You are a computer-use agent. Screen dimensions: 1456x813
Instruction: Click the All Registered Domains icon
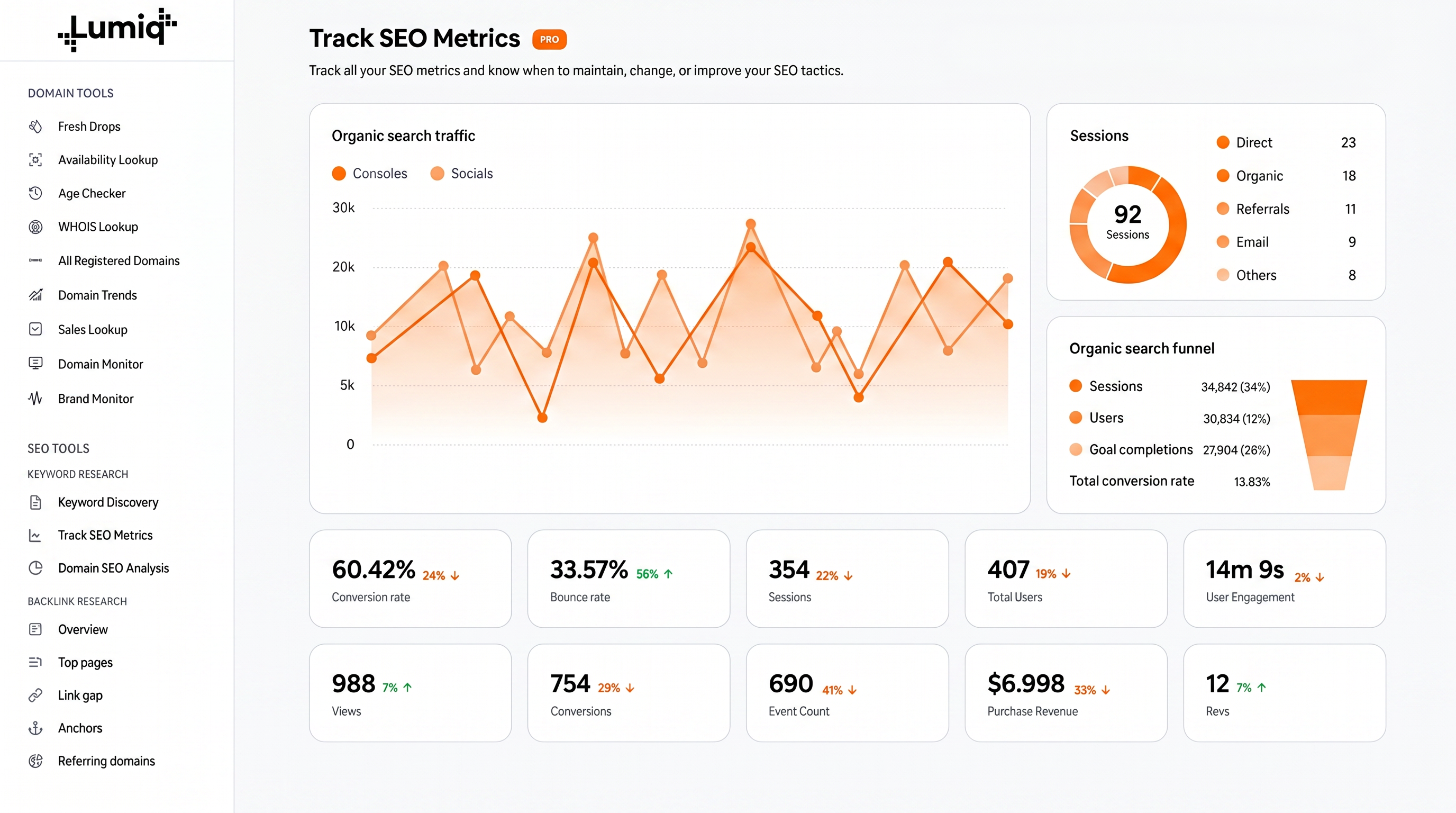tap(35, 260)
